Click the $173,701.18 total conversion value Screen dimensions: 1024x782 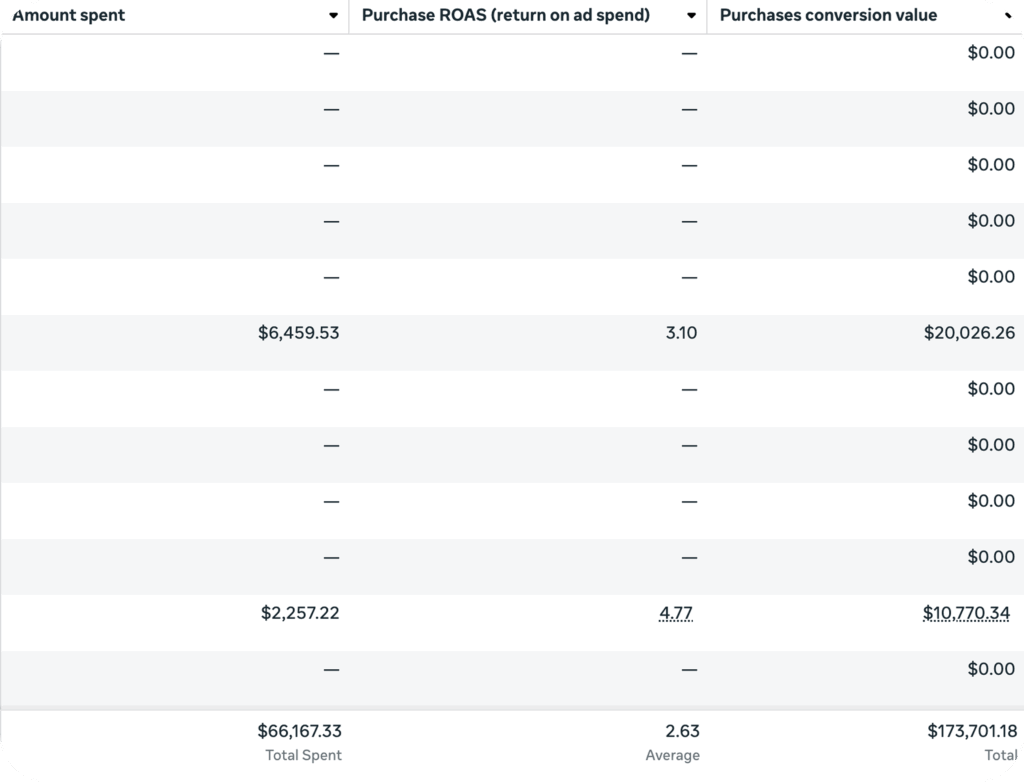pyautogui.click(x=972, y=732)
